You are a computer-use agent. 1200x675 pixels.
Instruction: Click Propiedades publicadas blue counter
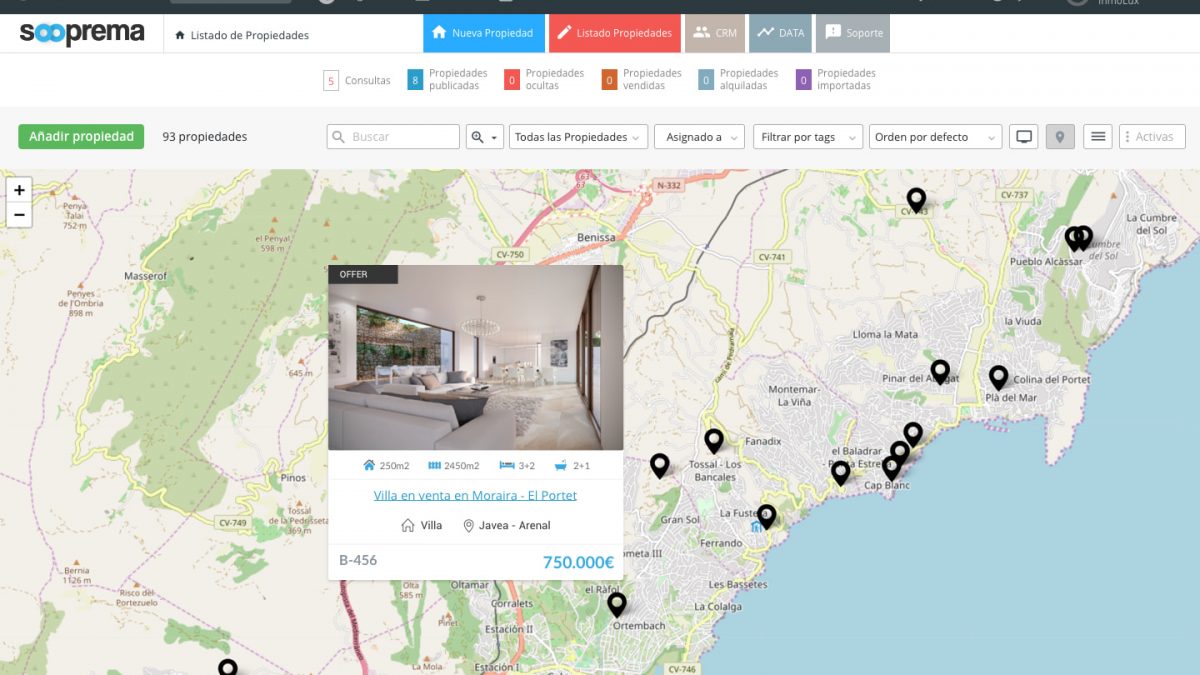(x=415, y=80)
